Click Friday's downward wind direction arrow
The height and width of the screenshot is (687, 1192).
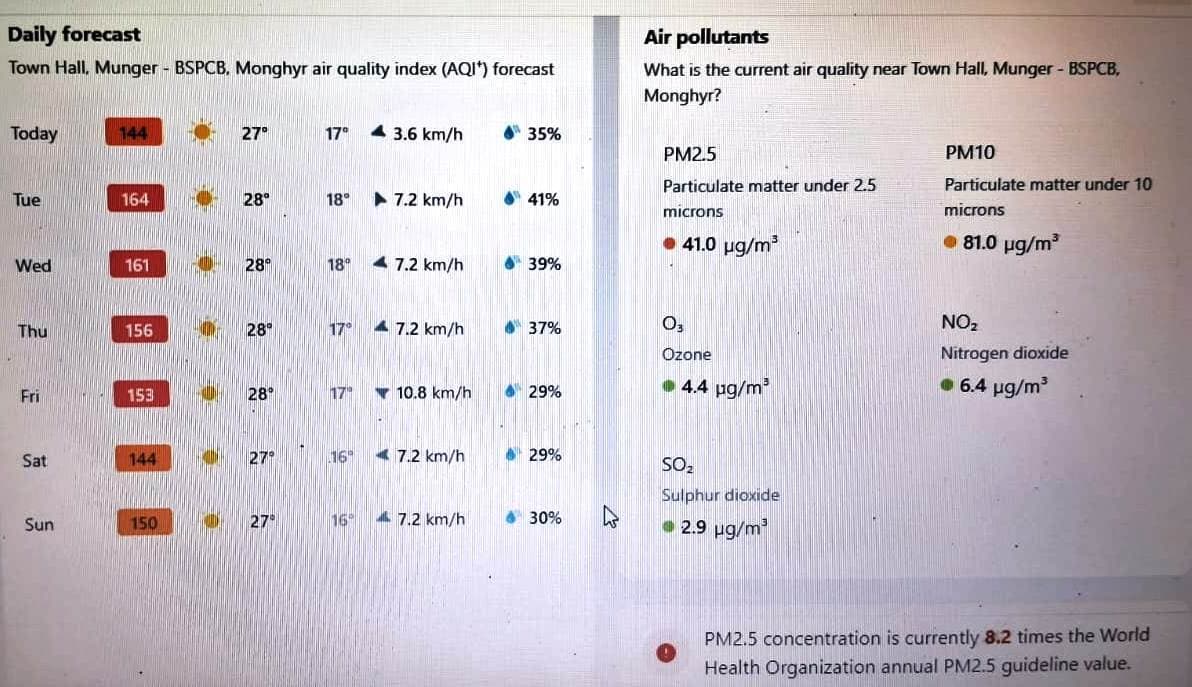(381, 393)
